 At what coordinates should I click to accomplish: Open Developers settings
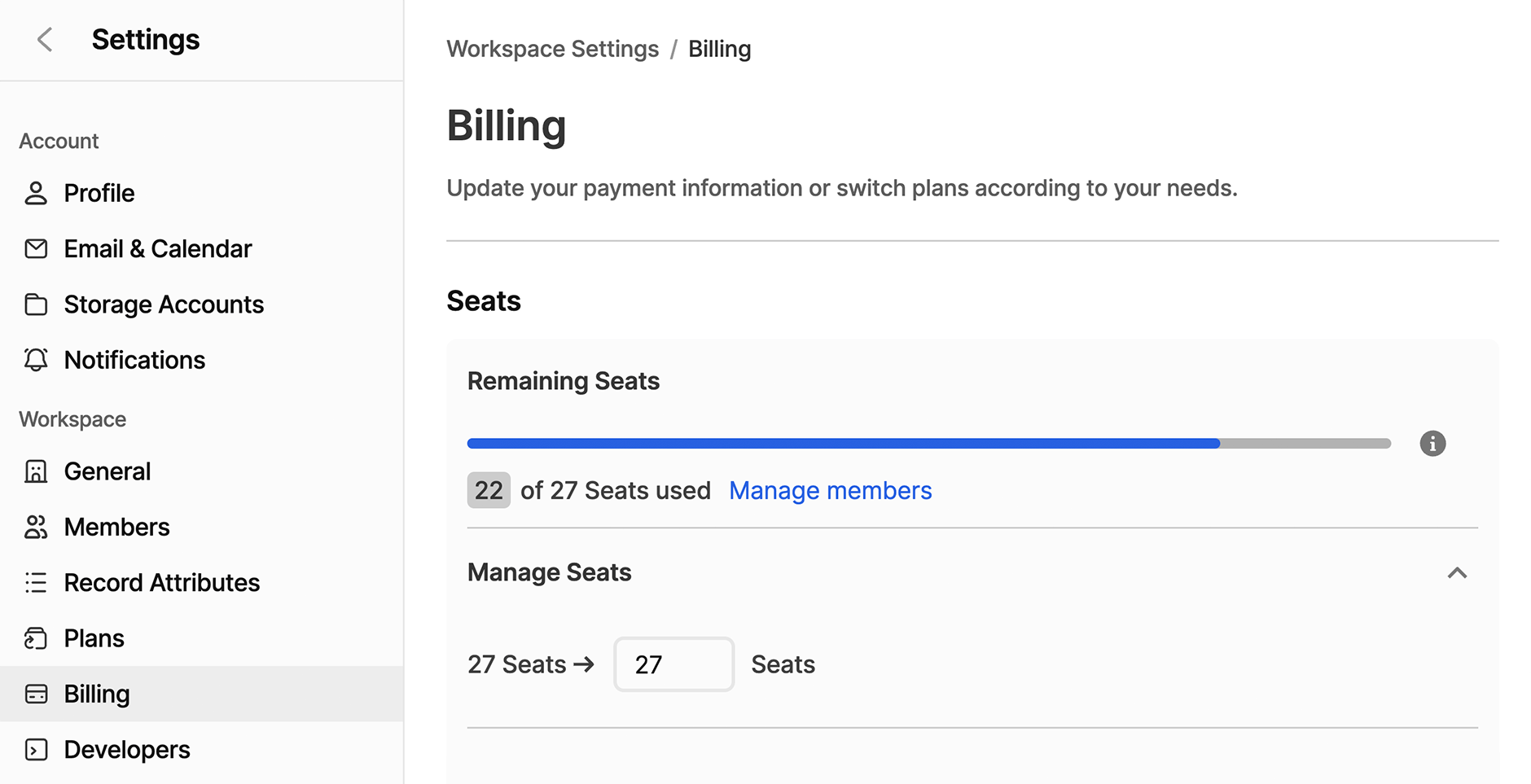202,750
